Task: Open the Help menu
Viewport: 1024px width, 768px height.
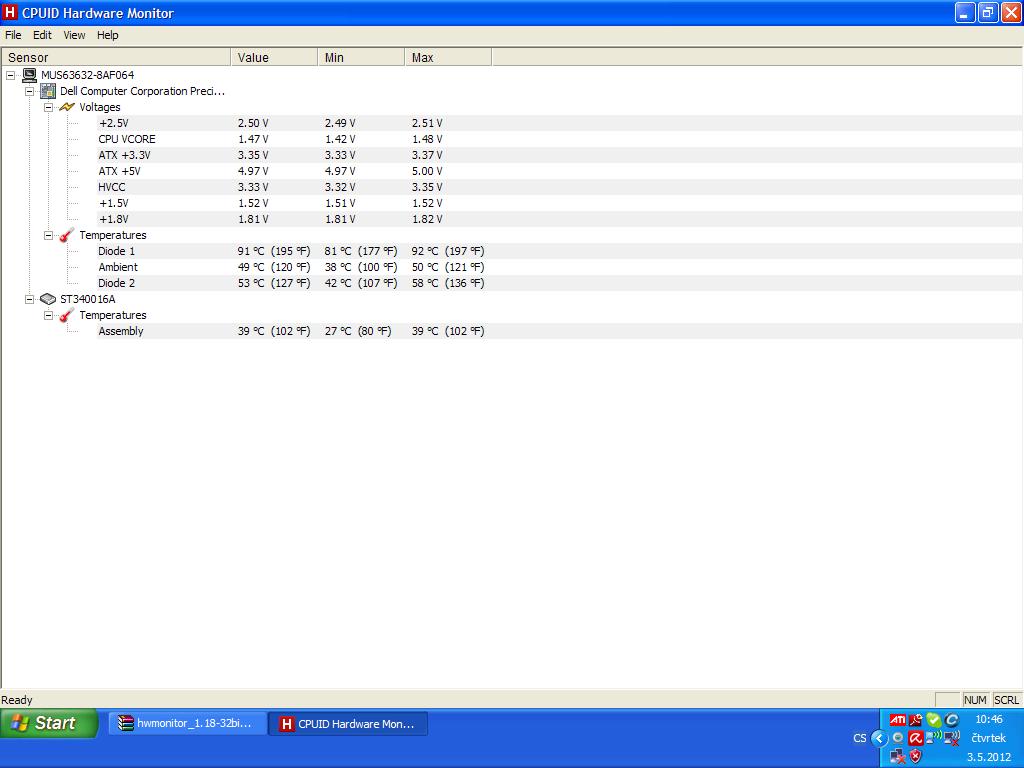Action: click(108, 35)
